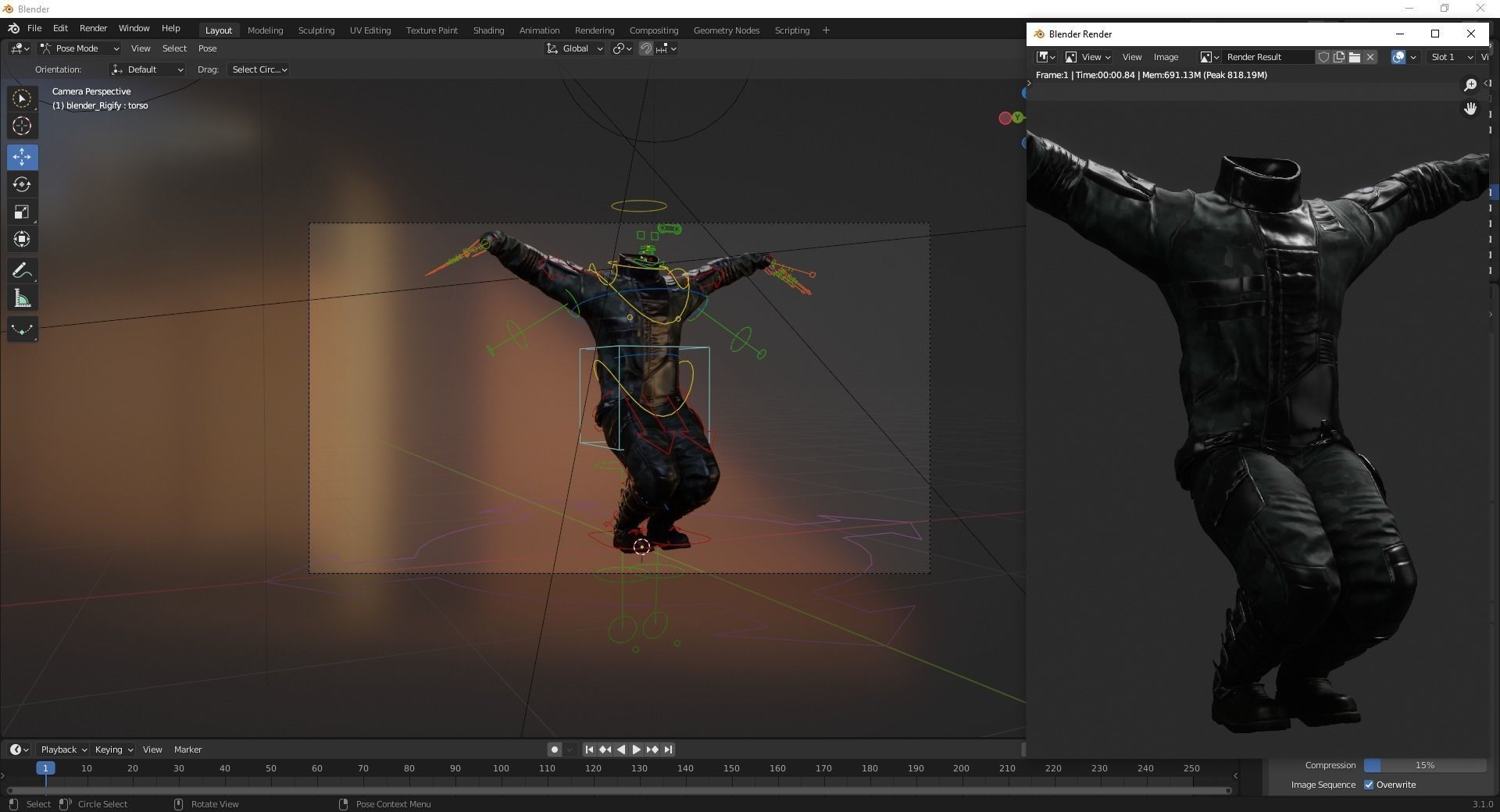The width and height of the screenshot is (1500, 812).
Task: Click frame 100 on the timeline
Action: coord(501,768)
